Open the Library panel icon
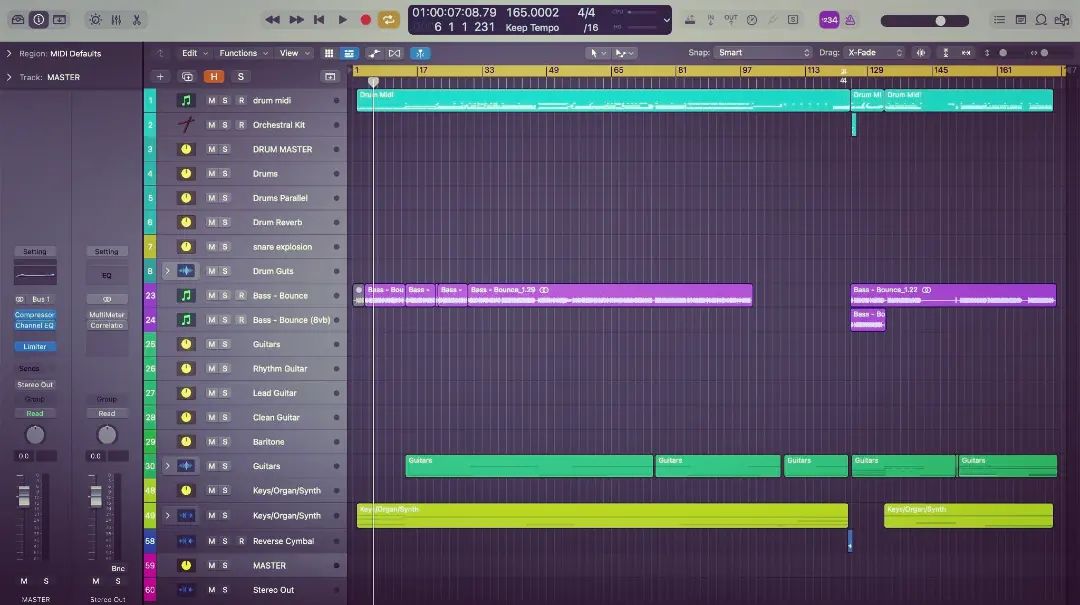1080x605 pixels. pos(18,20)
